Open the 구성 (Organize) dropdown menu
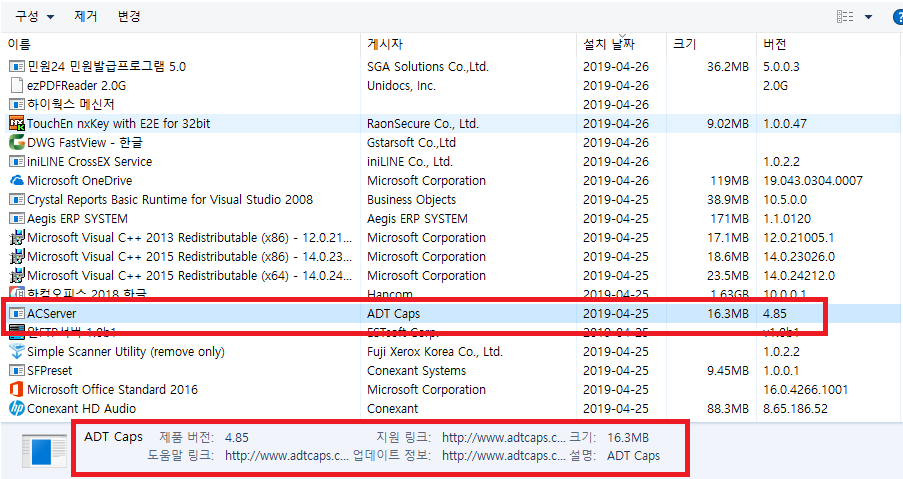 click(34, 16)
